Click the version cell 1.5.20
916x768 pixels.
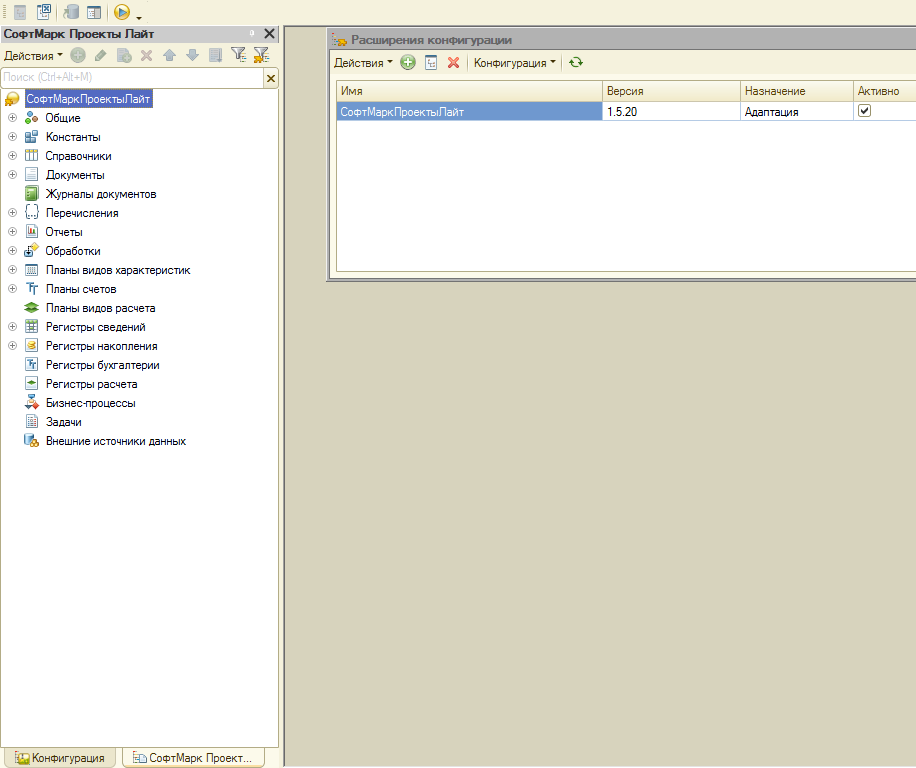pos(671,111)
